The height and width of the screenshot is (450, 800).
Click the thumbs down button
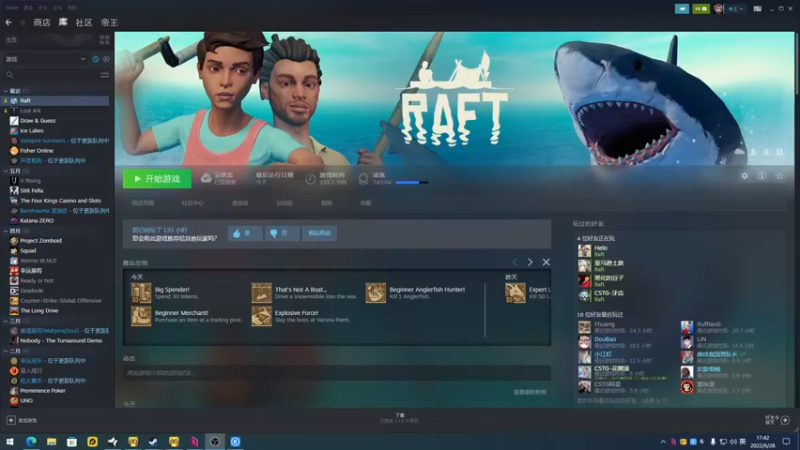coord(282,233)
